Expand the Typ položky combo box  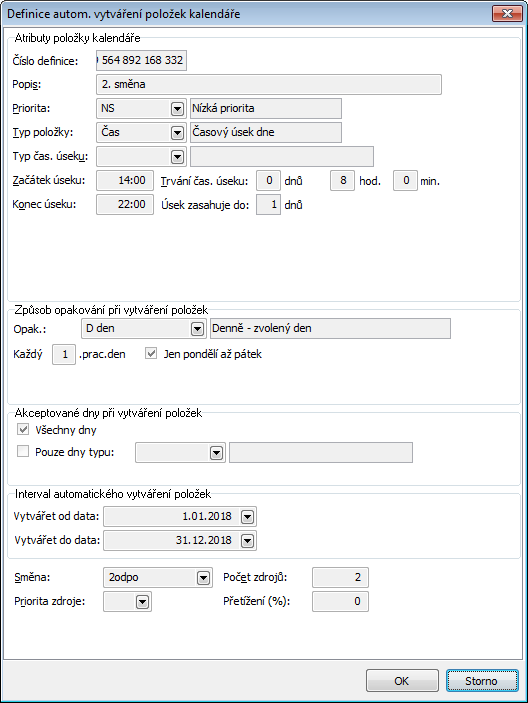(x=177, y=133)
